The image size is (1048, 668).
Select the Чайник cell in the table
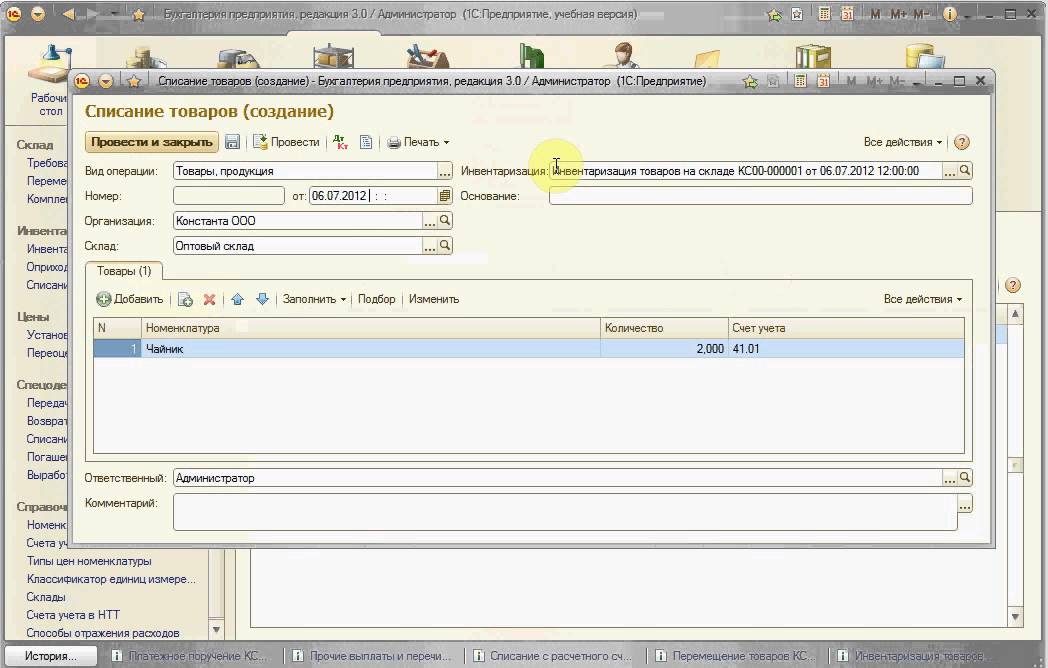[x=370, y=348]
